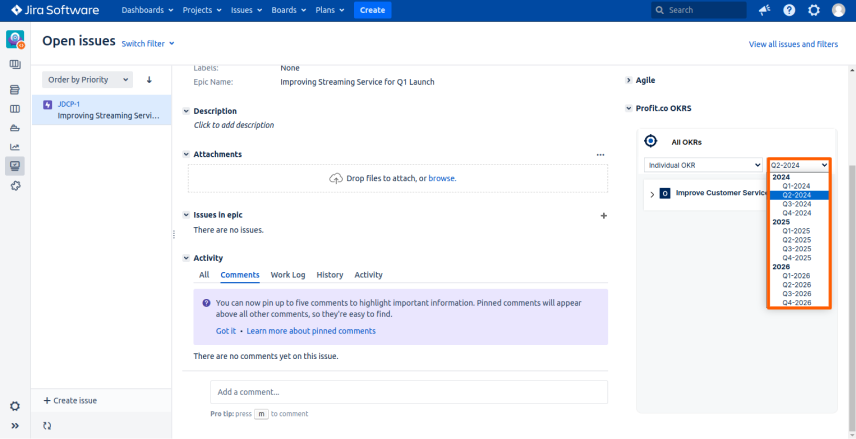Click the info icon in pinned comments notice
856x439 pixels.
click(x=206, y=302)
